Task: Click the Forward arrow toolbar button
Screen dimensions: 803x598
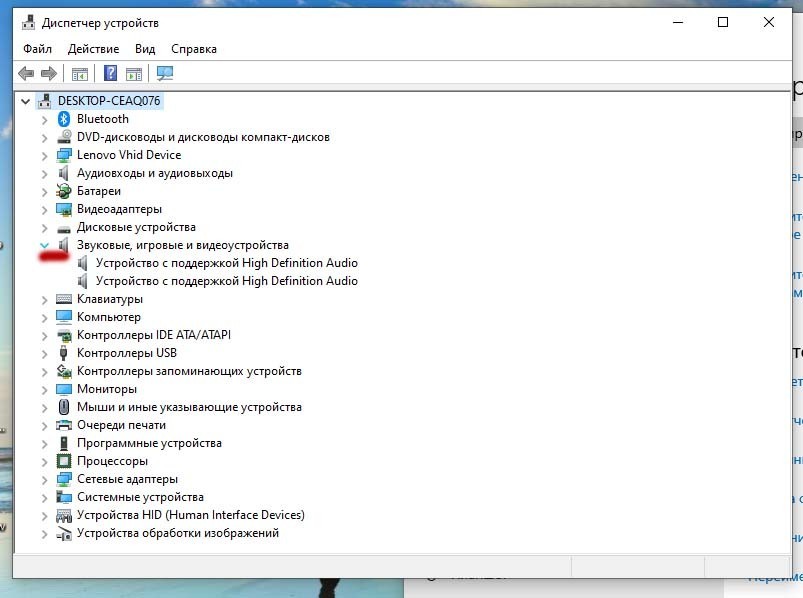Action: click(x=49, y=74)
